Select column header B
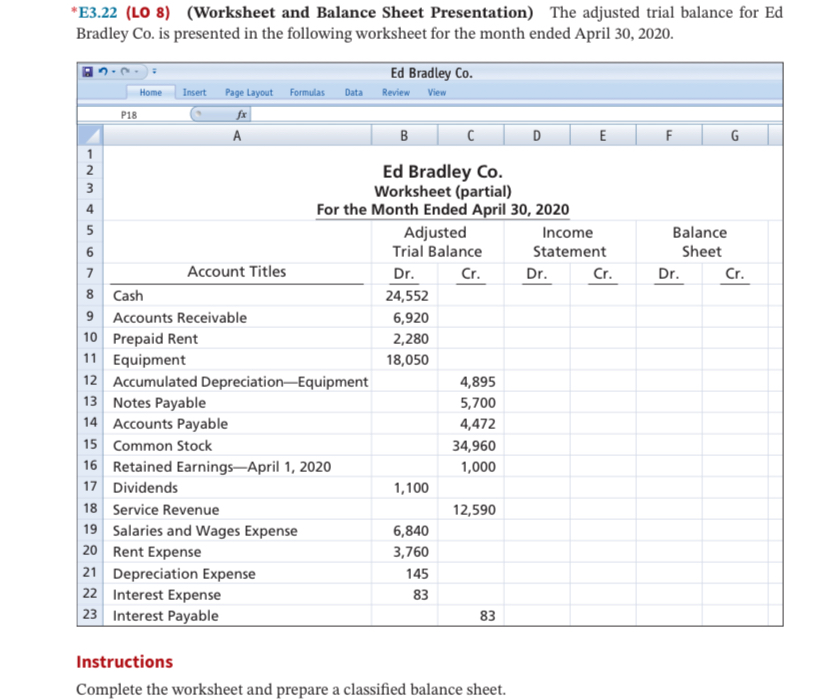This screenshot has width=815, height=699. coord(404,135)
